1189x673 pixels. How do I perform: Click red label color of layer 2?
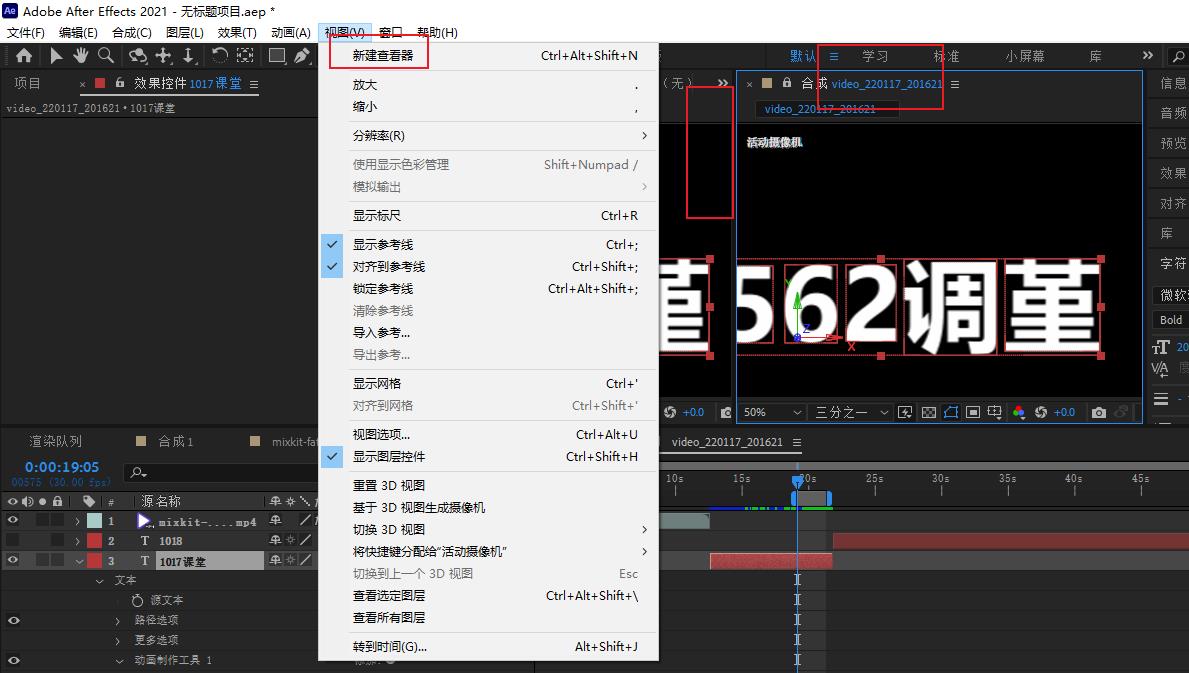[x=94, y=540]
